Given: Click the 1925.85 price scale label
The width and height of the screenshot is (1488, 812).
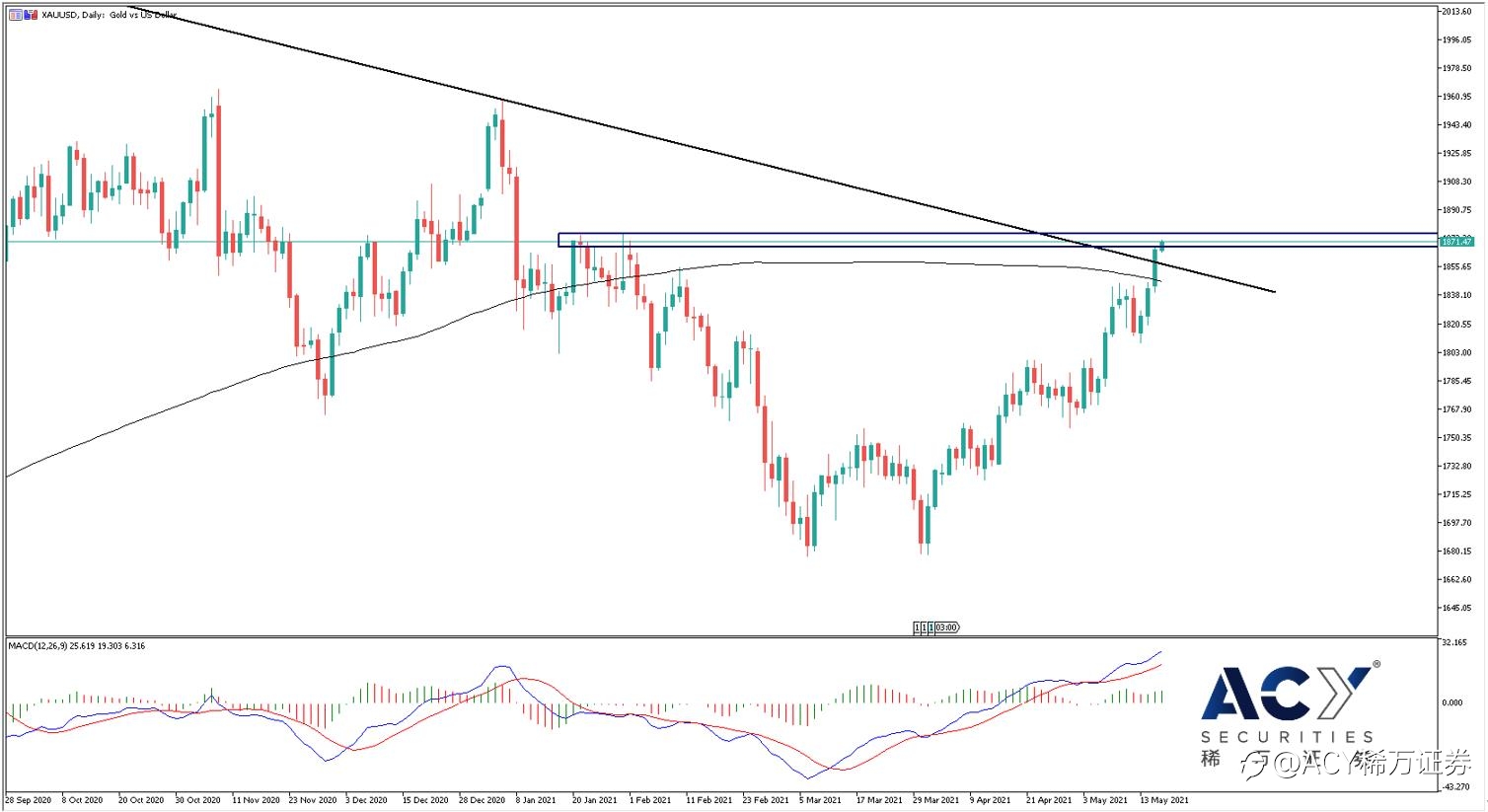Looking at the screenshot, I should tap(1456, 154).
